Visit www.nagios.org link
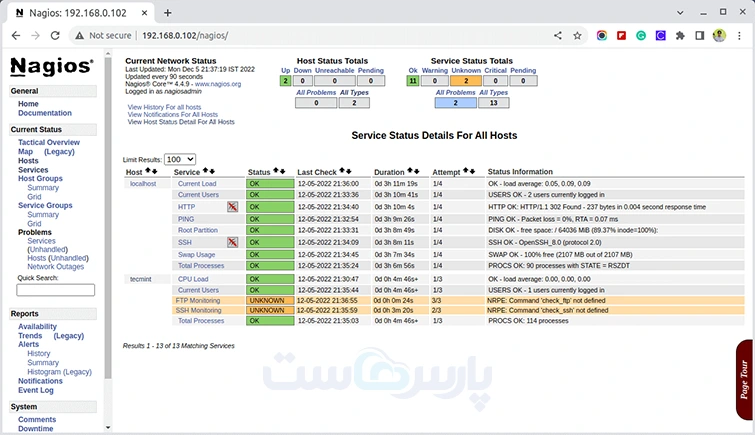 tap(218, 84)
